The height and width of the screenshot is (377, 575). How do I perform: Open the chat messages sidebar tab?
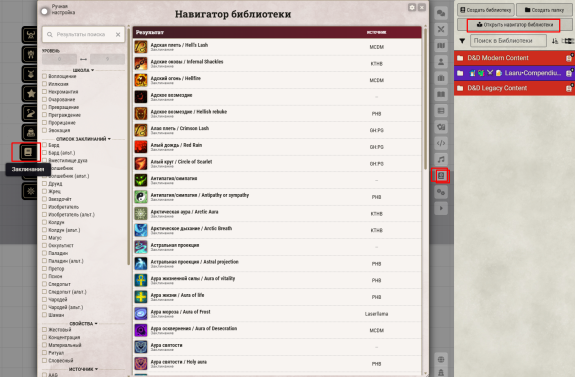[441, 13]
